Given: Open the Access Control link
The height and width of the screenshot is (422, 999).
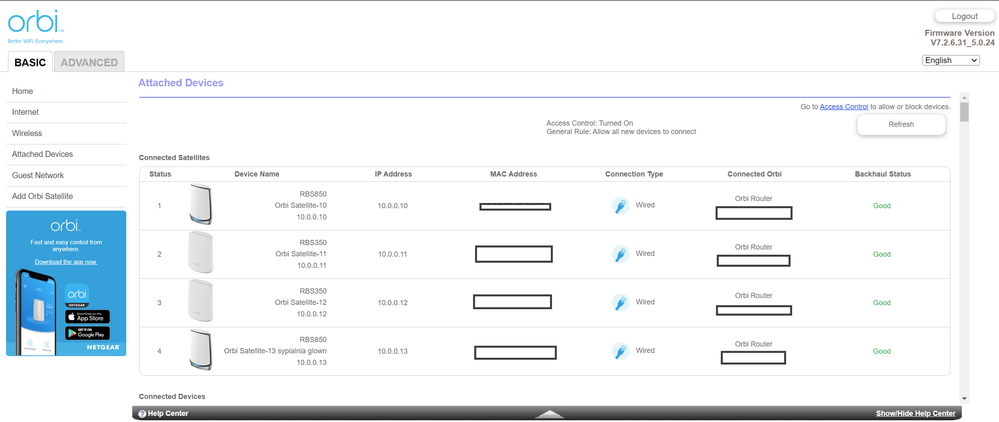Looking at the screenshot, I should 843,106.
